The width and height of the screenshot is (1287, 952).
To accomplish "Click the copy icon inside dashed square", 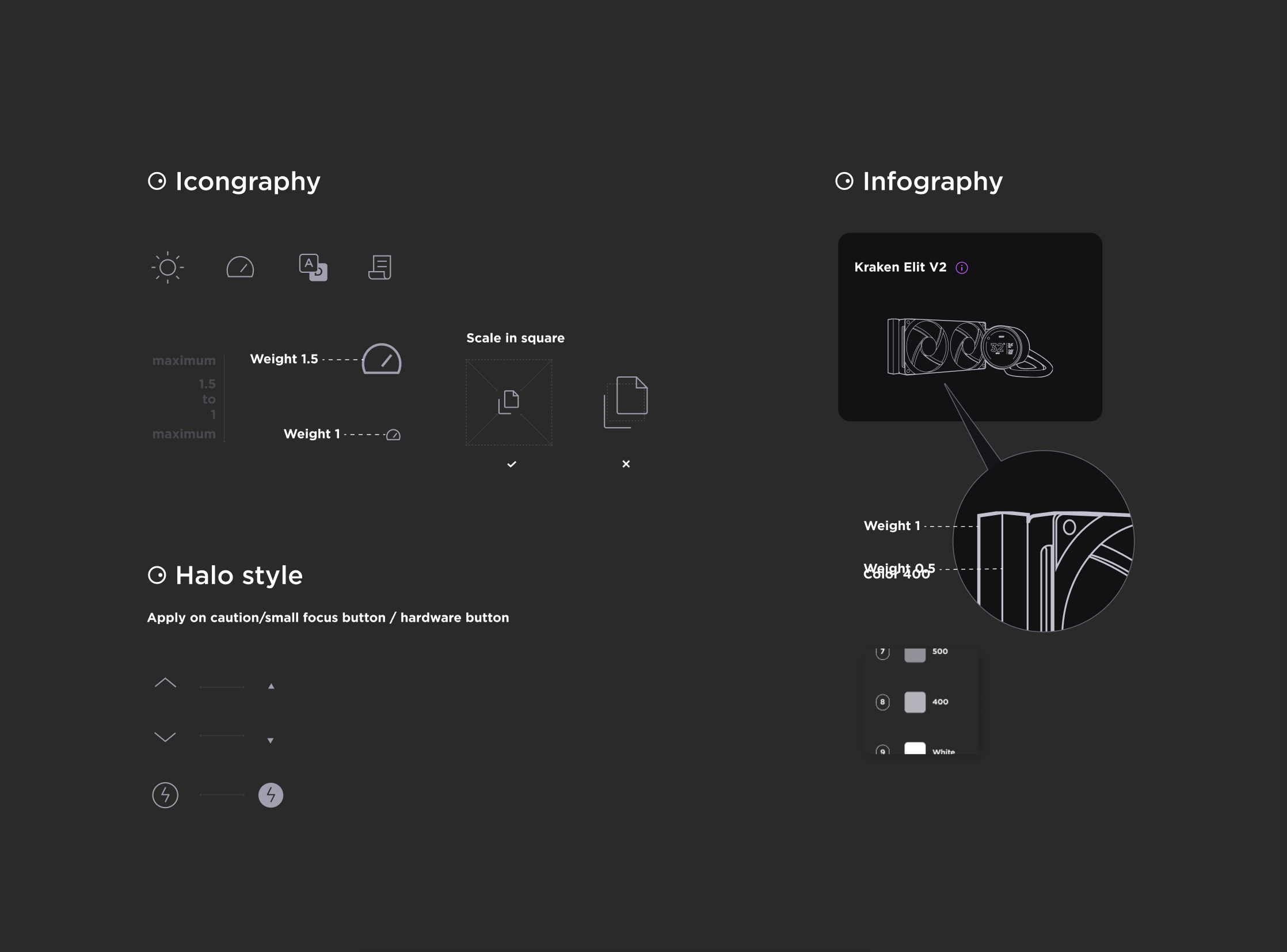I will [x=508, y=402].
